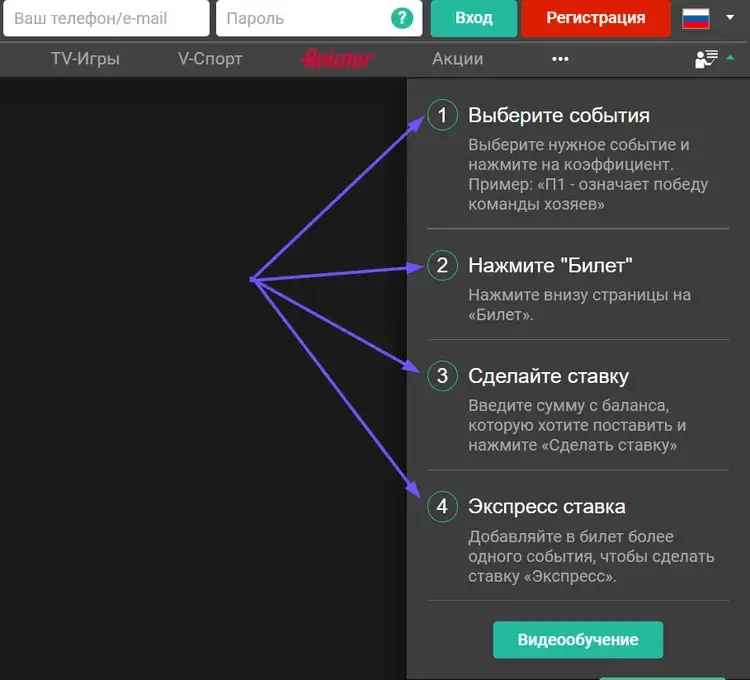Screen dimensions: 750x680
Task: Click the password help question mark icon
Action: [x=402, y=18]
